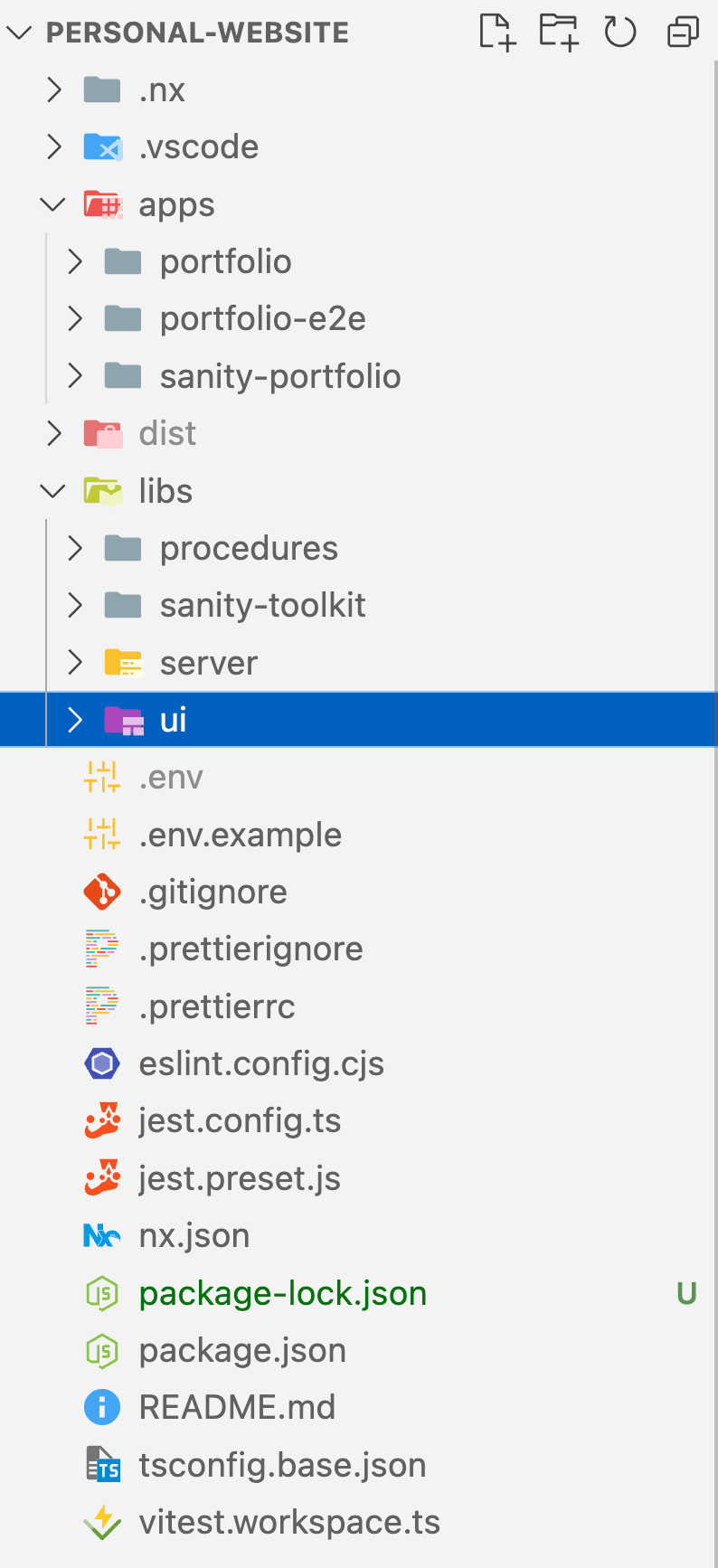This screenshot has height=1568, width=718.
Task: Collapse all folders in Explorer
Action: (683, 33)
